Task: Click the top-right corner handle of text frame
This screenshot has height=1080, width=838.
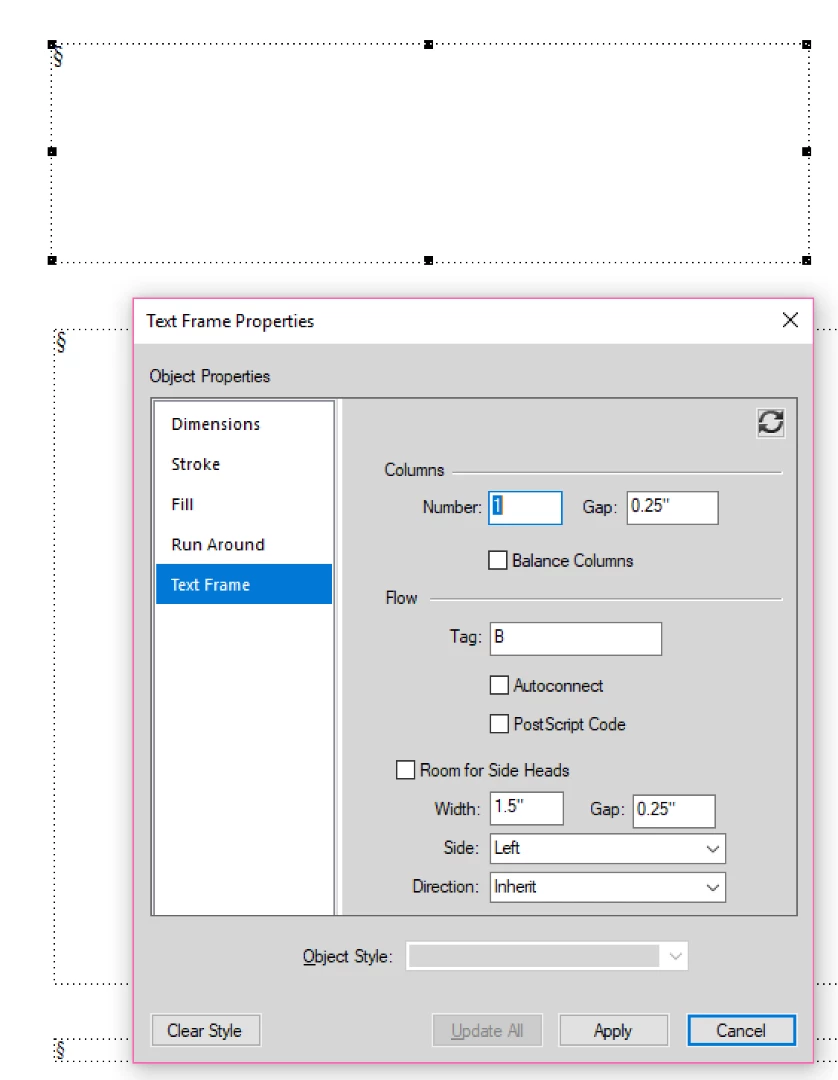Action: pos(806,45)
